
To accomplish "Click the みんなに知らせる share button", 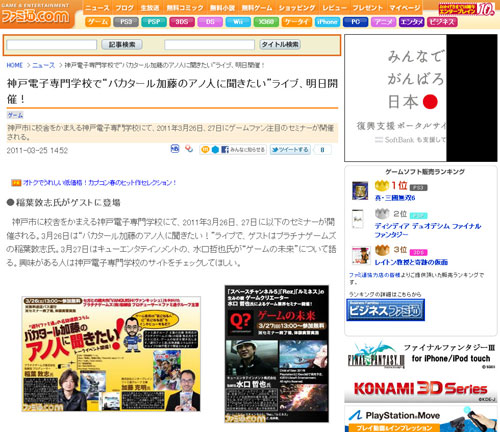I will tap(247, 150).
